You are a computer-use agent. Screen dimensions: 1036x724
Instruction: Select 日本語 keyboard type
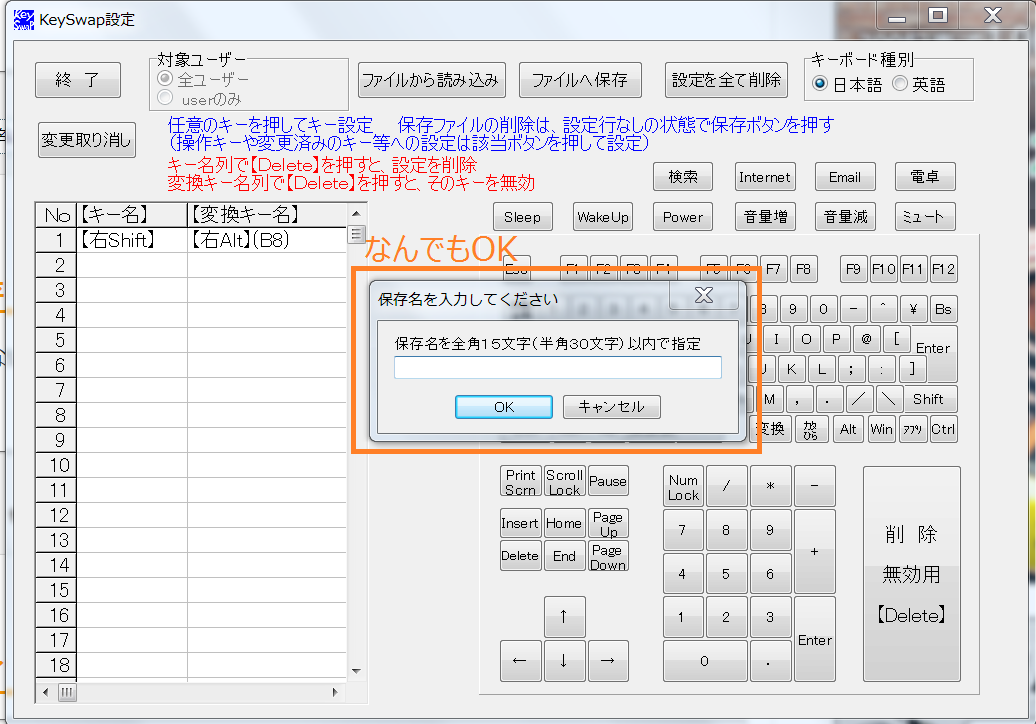coord(820,85)
